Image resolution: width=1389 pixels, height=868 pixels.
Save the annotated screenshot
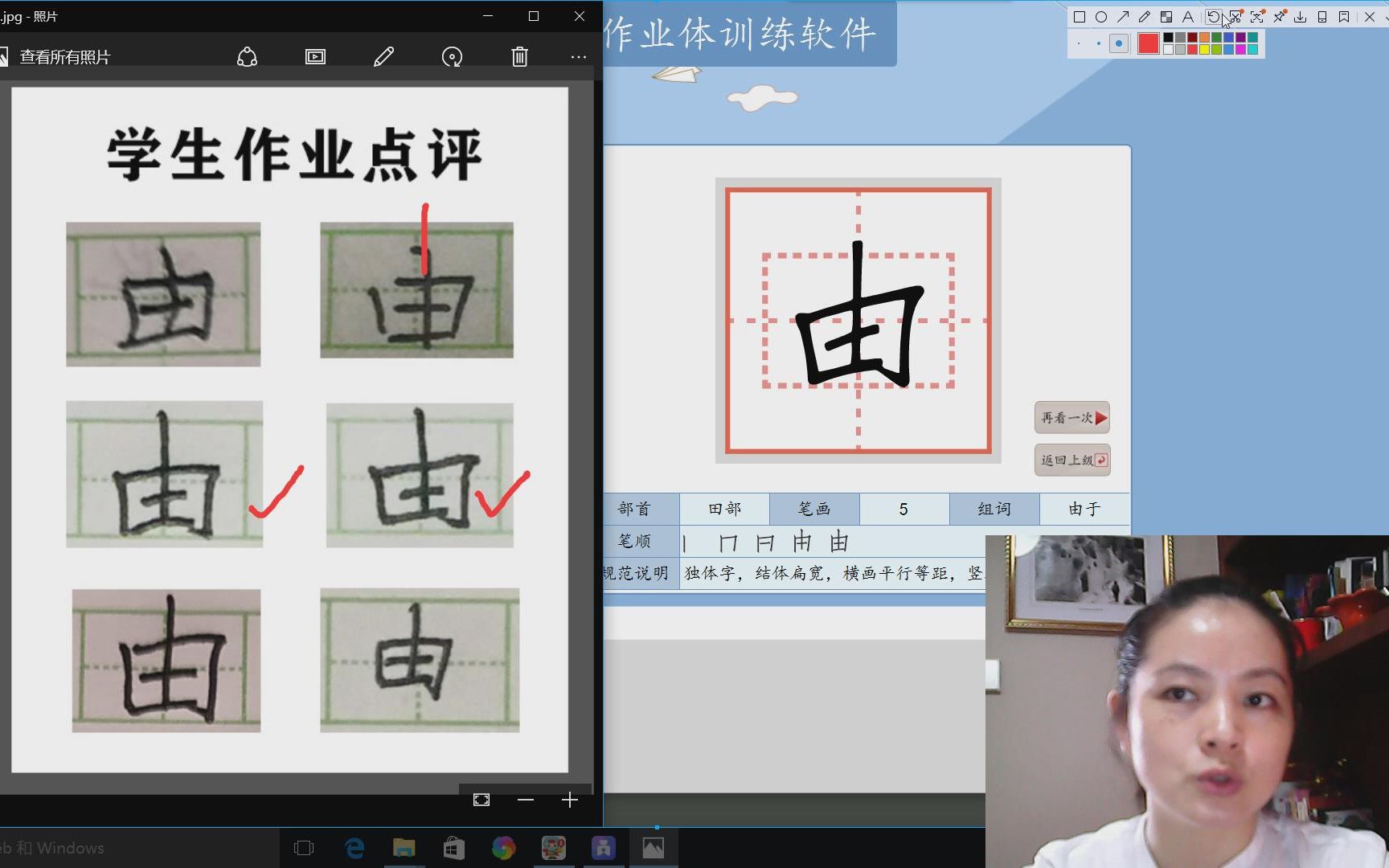click(1302, 17)
